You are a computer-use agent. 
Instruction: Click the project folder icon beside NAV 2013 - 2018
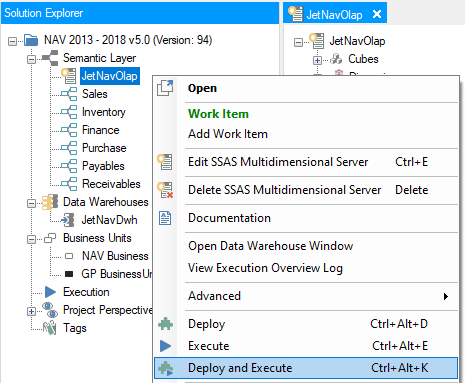click(32, 40)
